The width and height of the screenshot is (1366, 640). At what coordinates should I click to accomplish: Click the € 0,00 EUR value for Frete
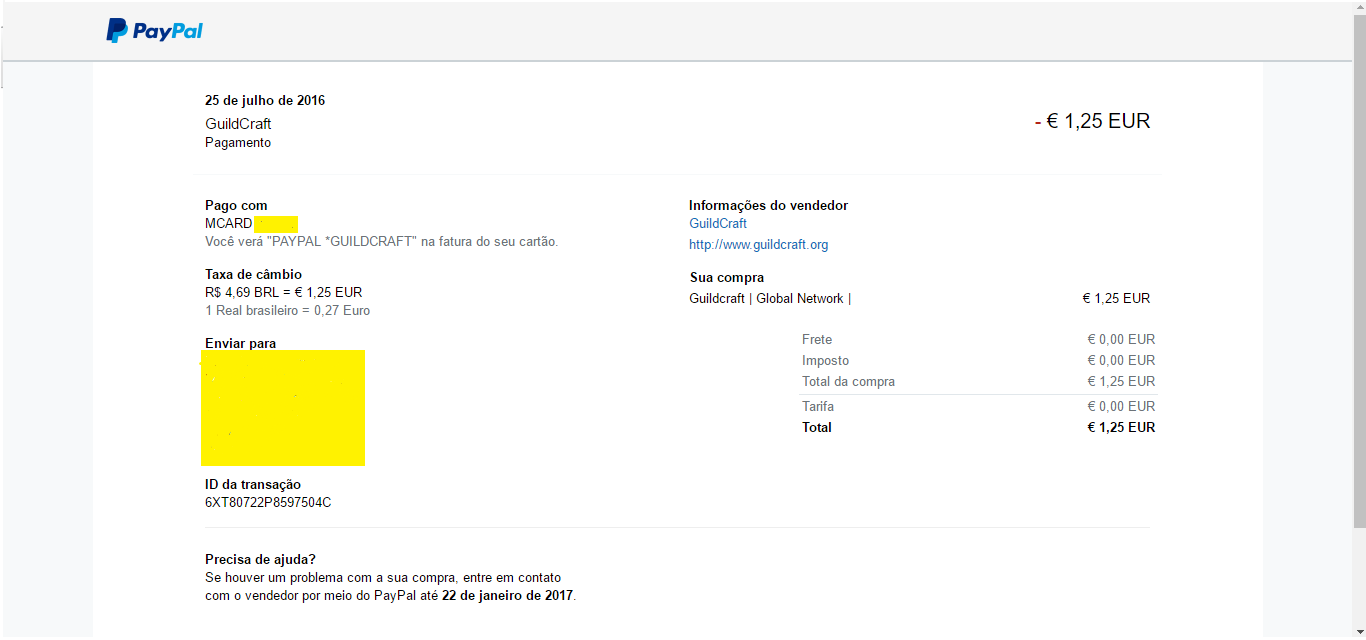[1121, 340]
